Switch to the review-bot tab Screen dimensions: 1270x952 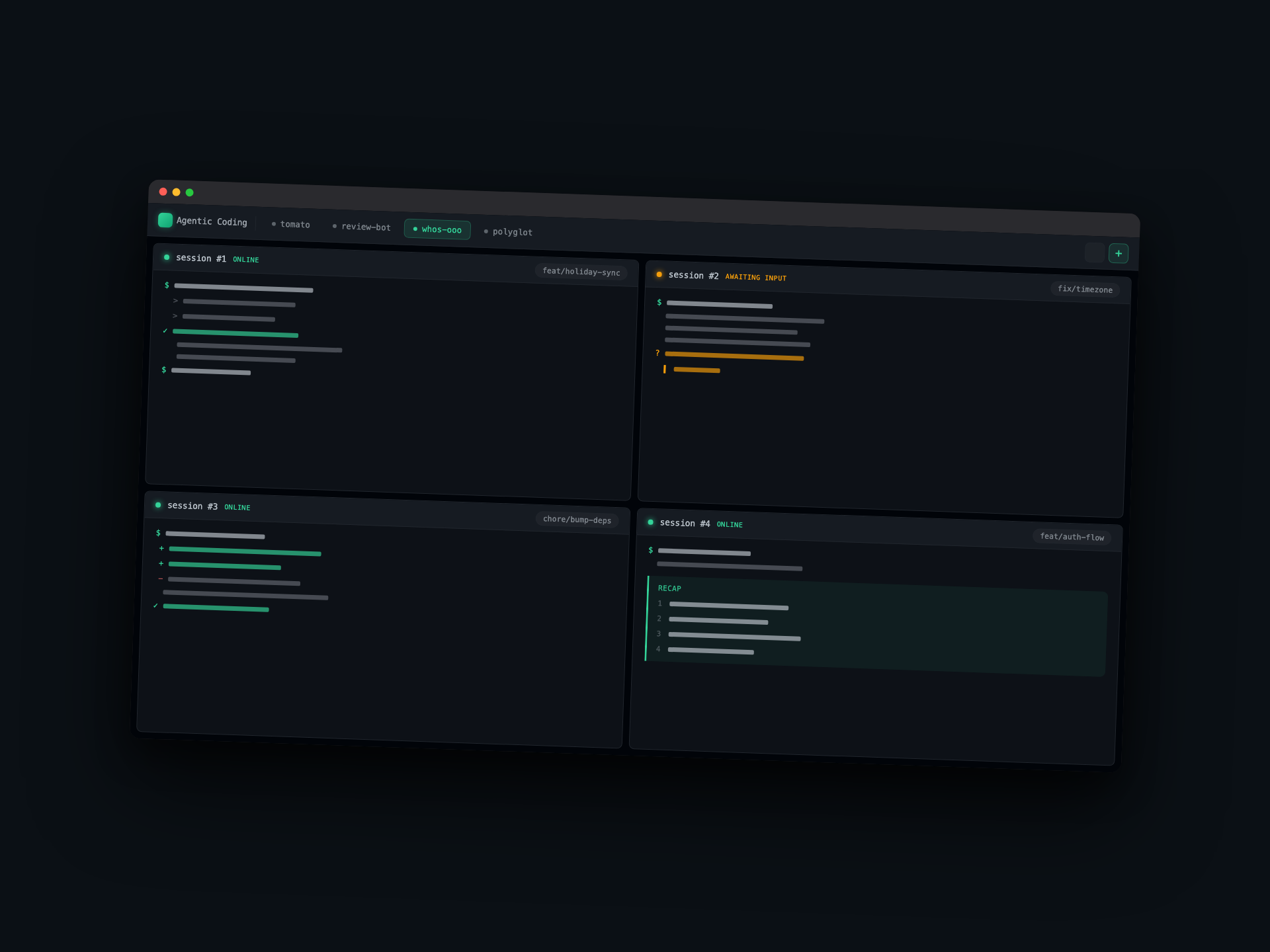pos(362,227)
